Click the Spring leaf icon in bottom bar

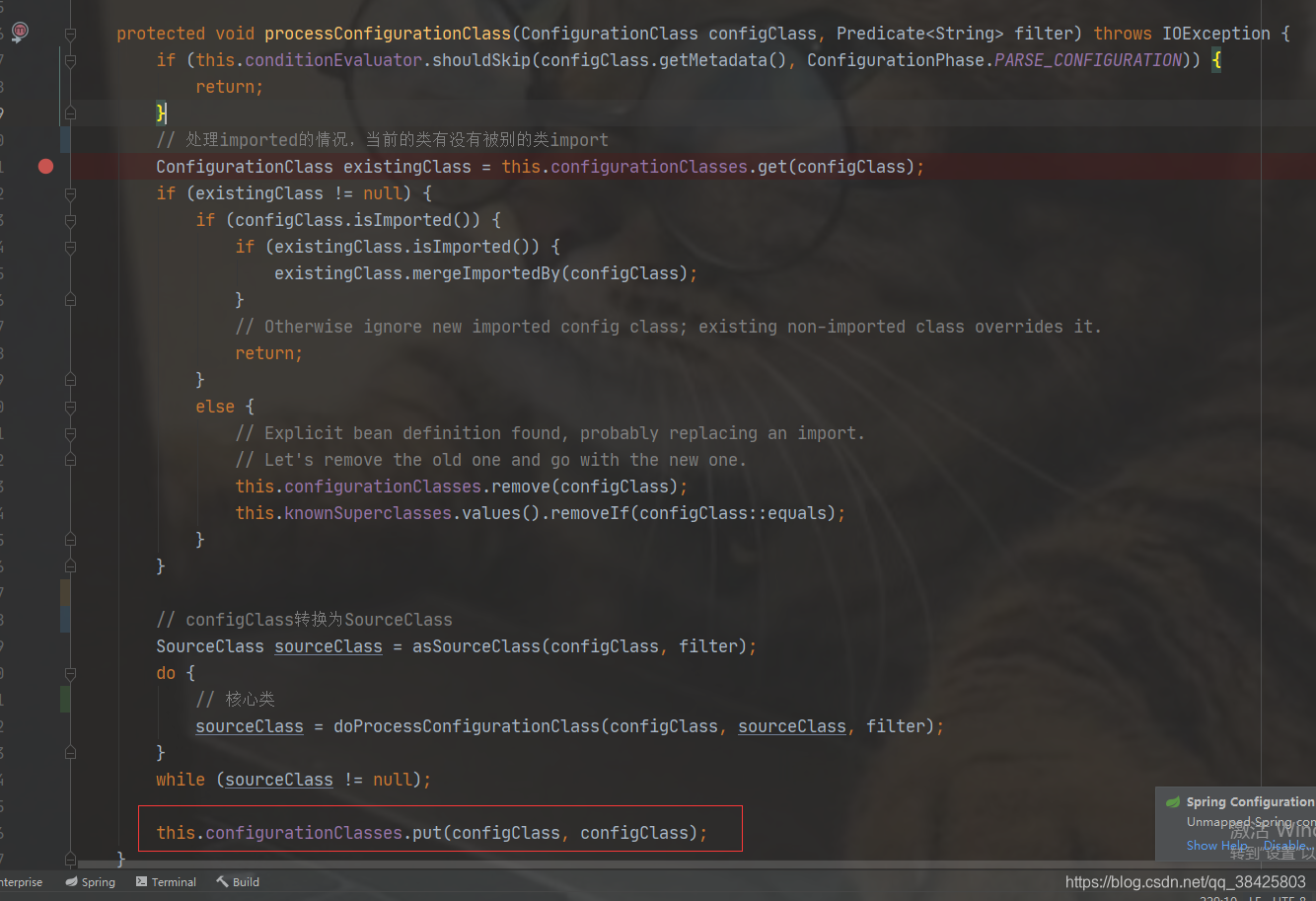click(x=71, y=882)
